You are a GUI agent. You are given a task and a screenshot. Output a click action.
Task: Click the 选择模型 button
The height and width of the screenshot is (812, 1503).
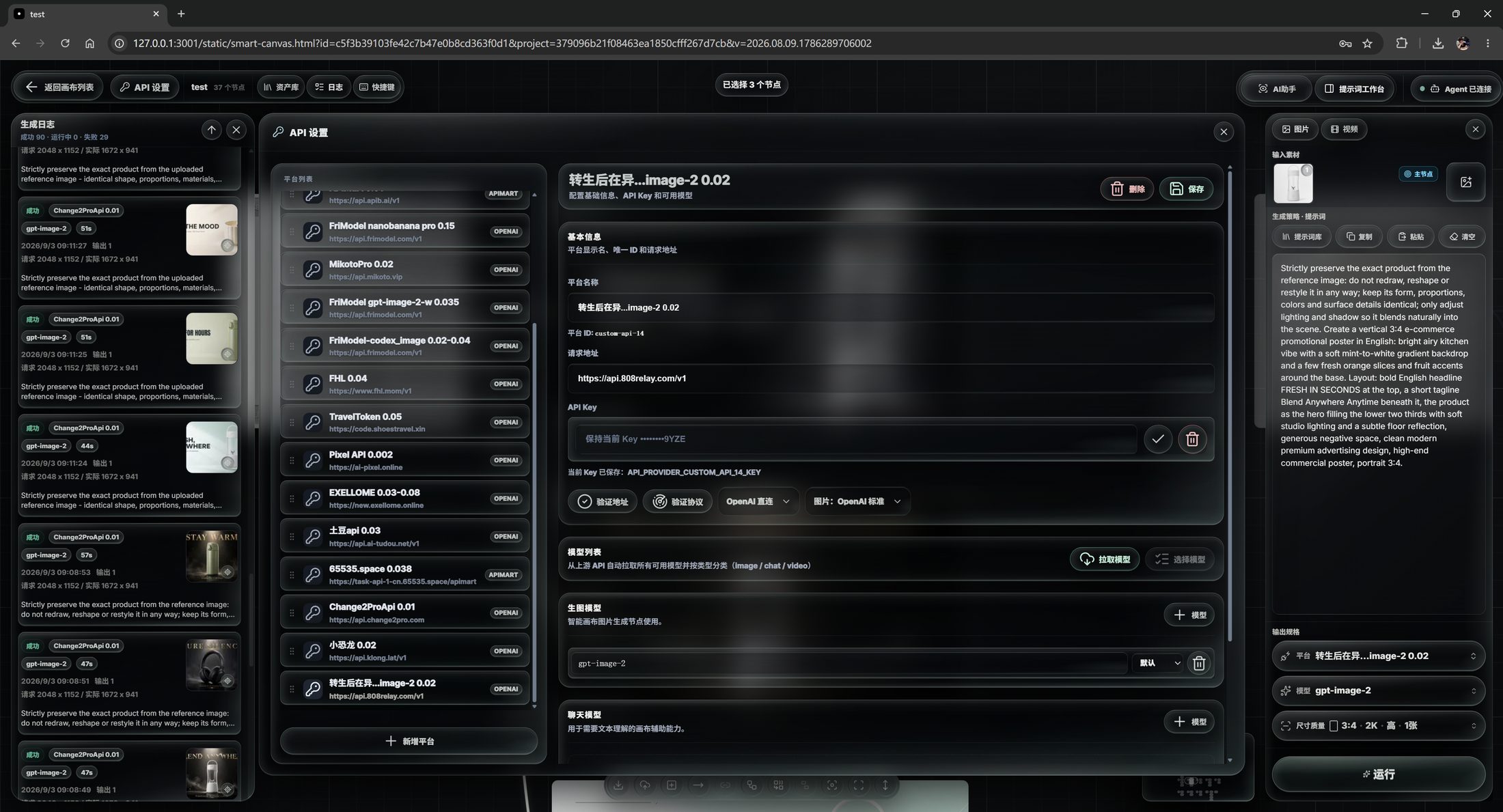1180,559
